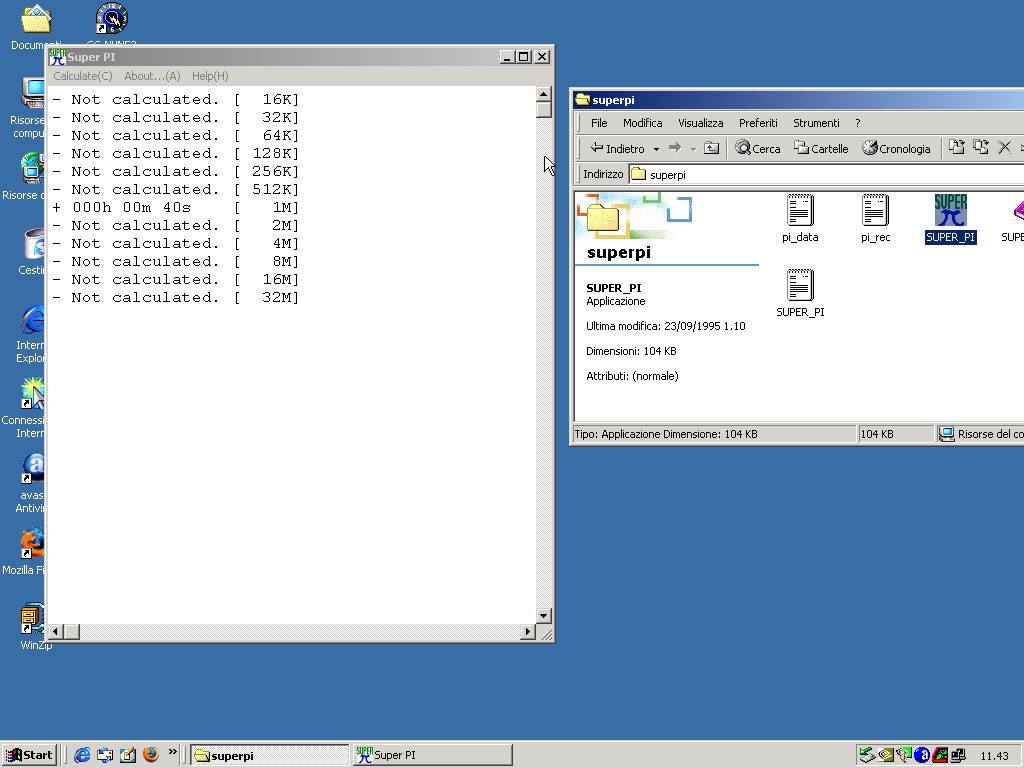Click the Super PI vertical scroll up arrow
Viewport: 1024px width, 768px height.
click(x=543, y=94)
